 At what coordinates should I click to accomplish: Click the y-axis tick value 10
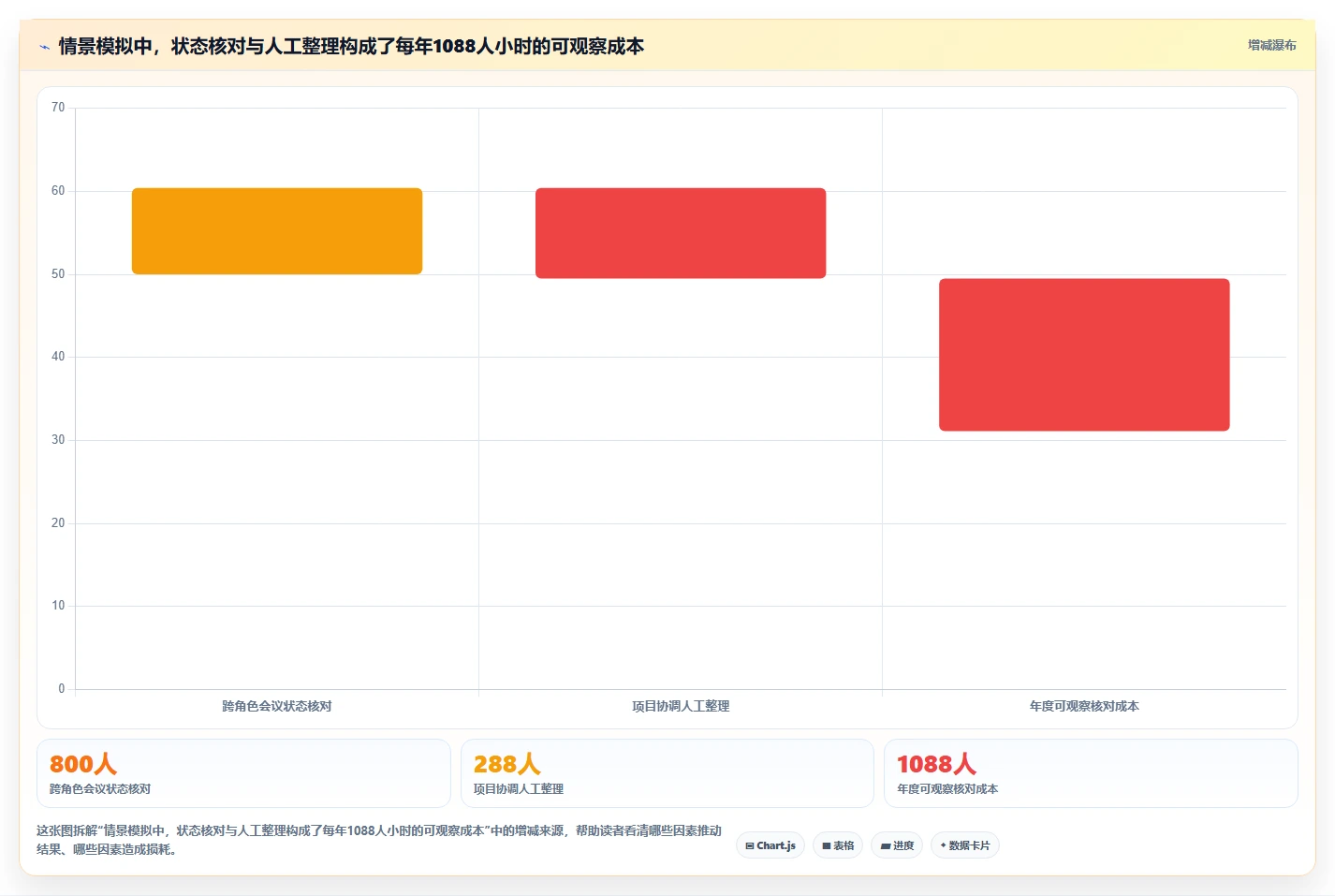(58, 606)
